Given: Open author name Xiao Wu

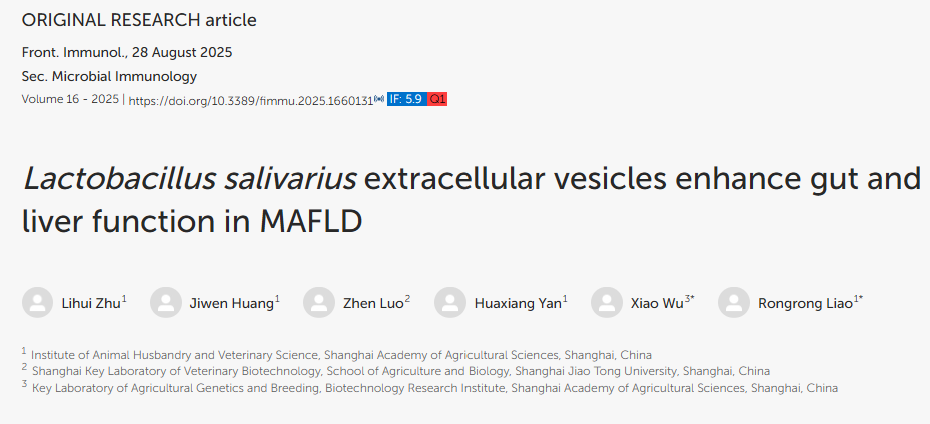Looking at the screenshot, I should click(657, 304).
